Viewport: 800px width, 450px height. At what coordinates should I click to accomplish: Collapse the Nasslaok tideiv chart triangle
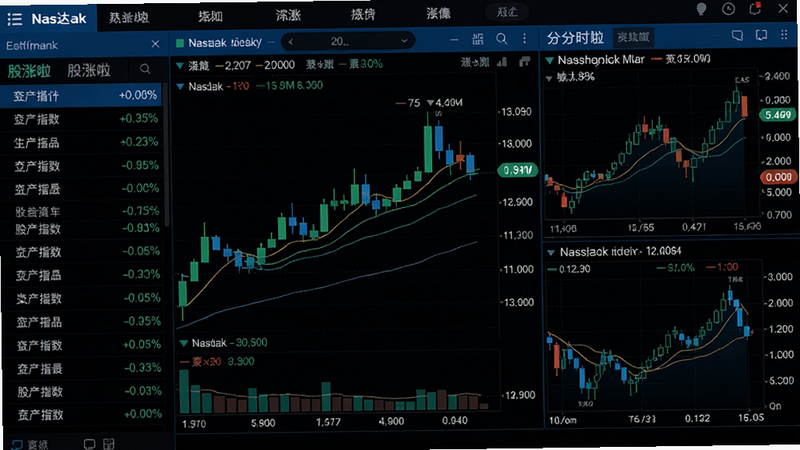(x=551, y=253)
